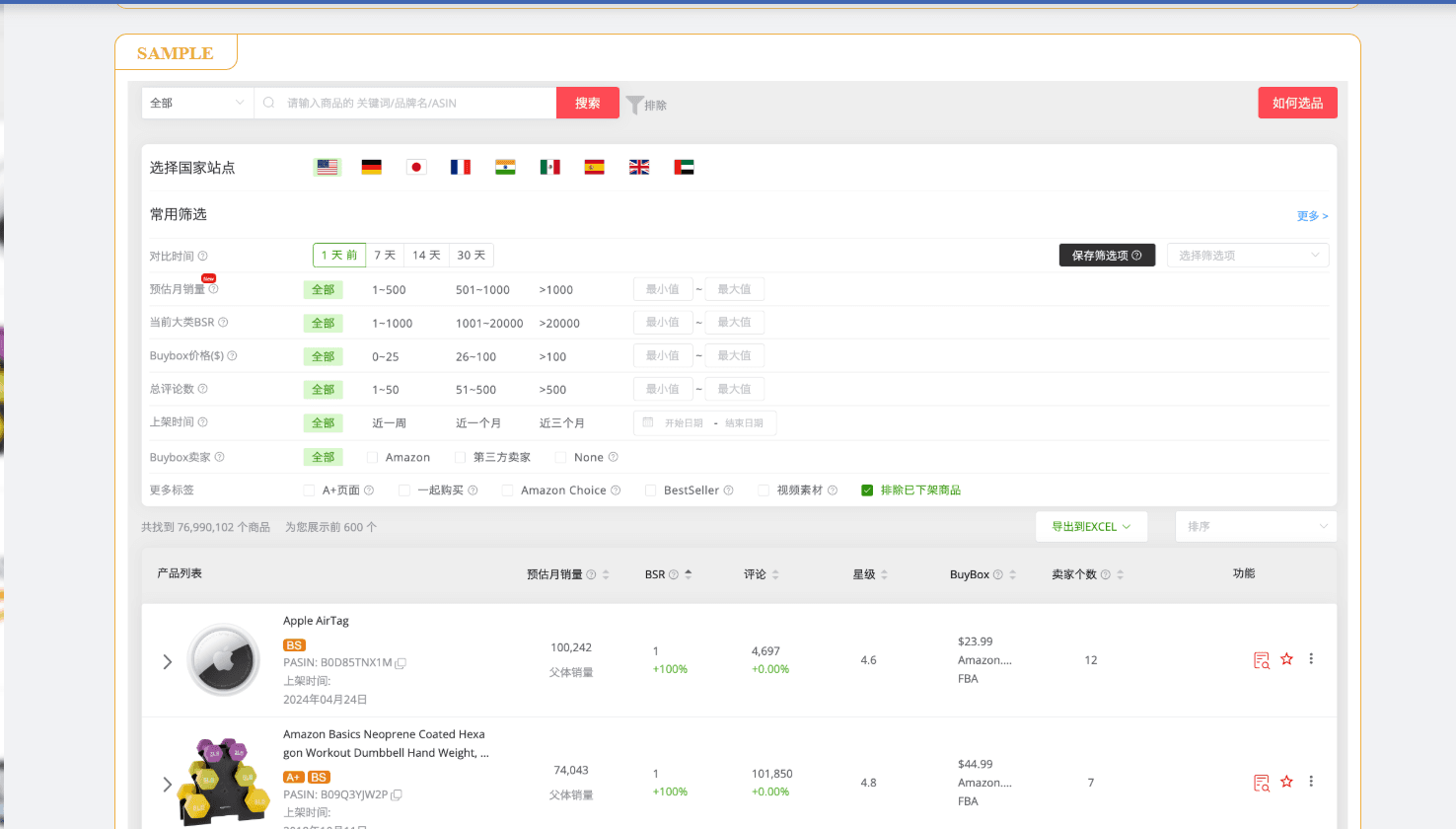
Task: Select the India flag marketplace
Action: (505, 168)
